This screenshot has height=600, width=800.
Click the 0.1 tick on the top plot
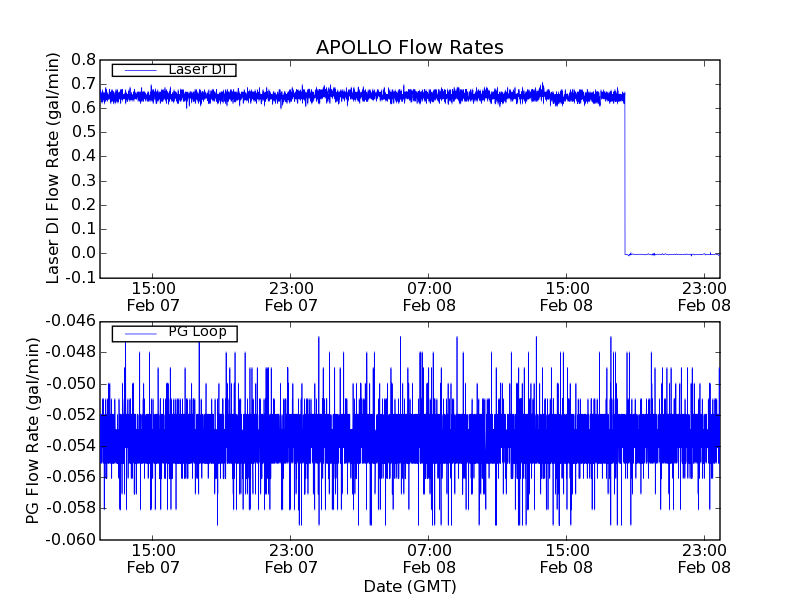84,229
